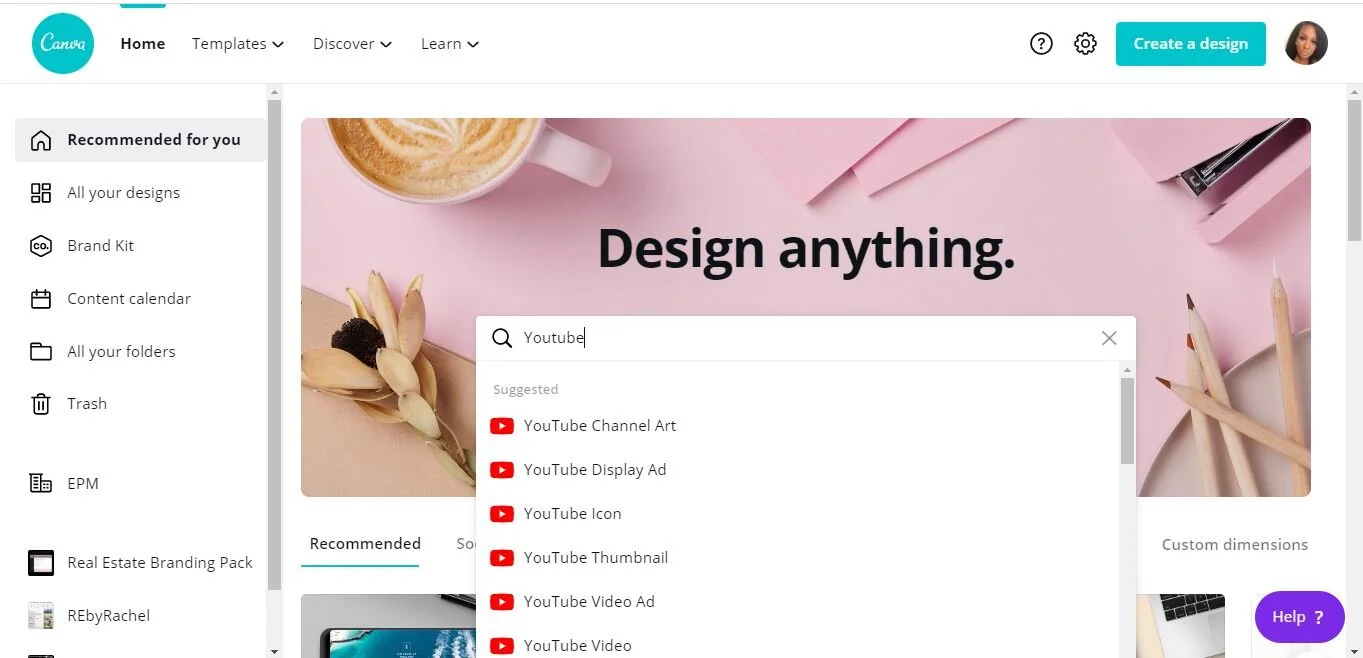Click the Real Estate Branding Pack thumbnail icon
This screenshot has height=658, width=1363.
pyautogui.click(x=41, y=563)
